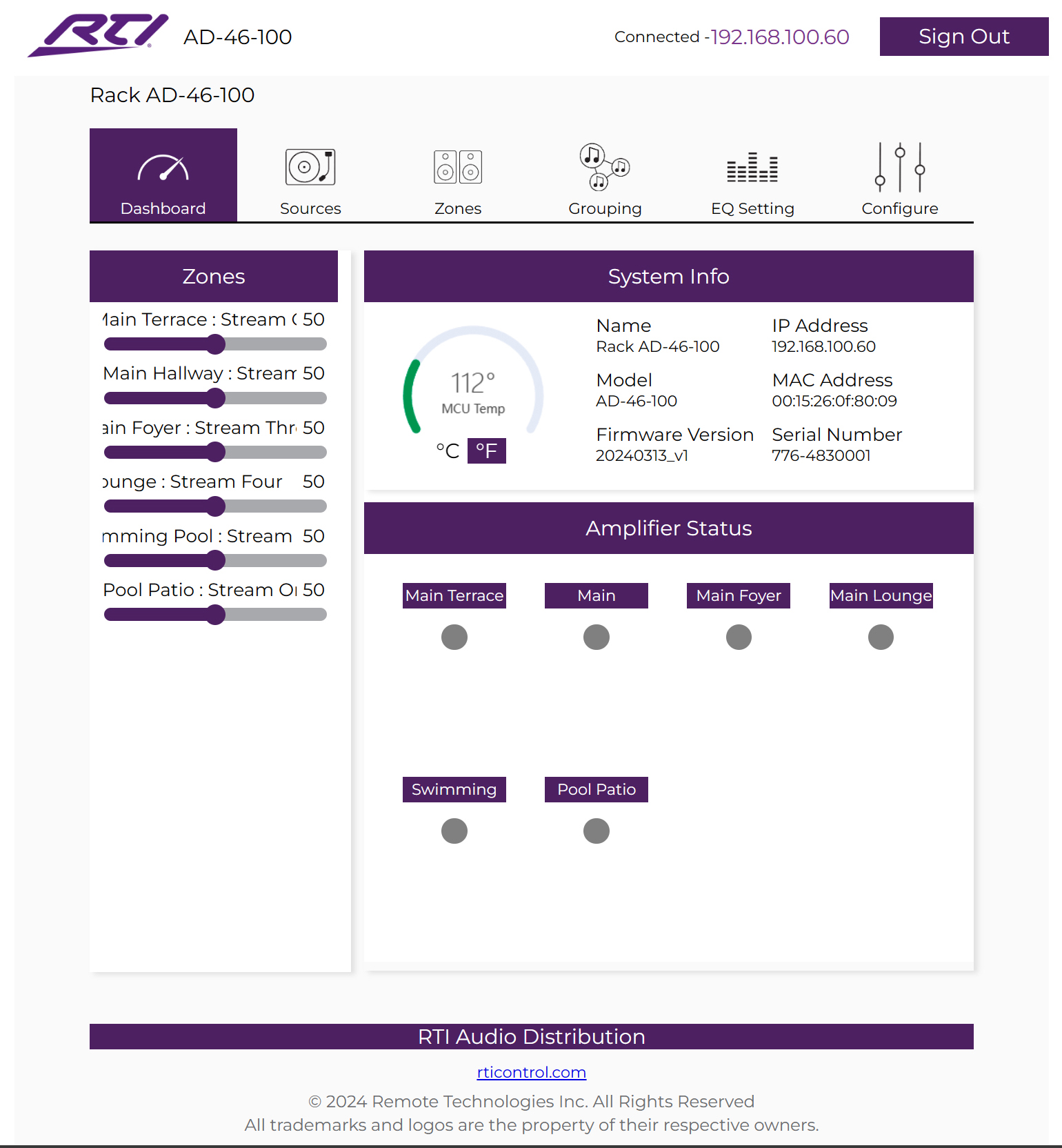The height and width of the screenshot is (1148, 1062).
Task: Click the Main Lounge amplifier label
Action: [881, 595]
